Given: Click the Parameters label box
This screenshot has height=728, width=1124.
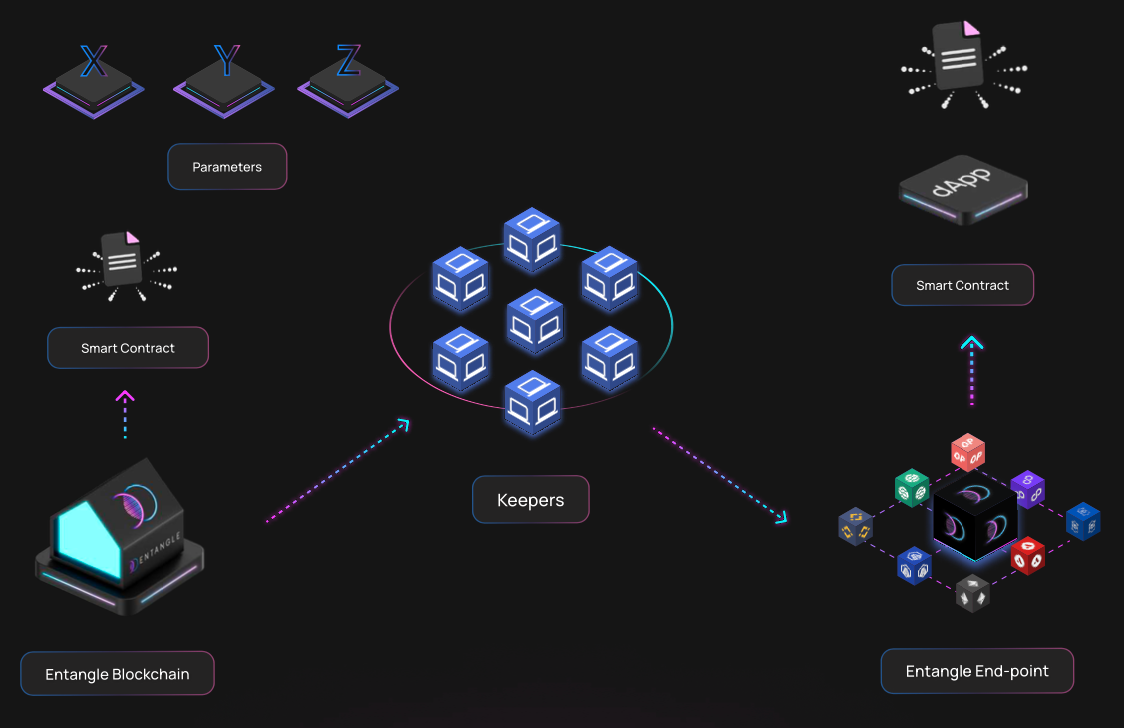Looking at the screenshot, I should [227, 167].
